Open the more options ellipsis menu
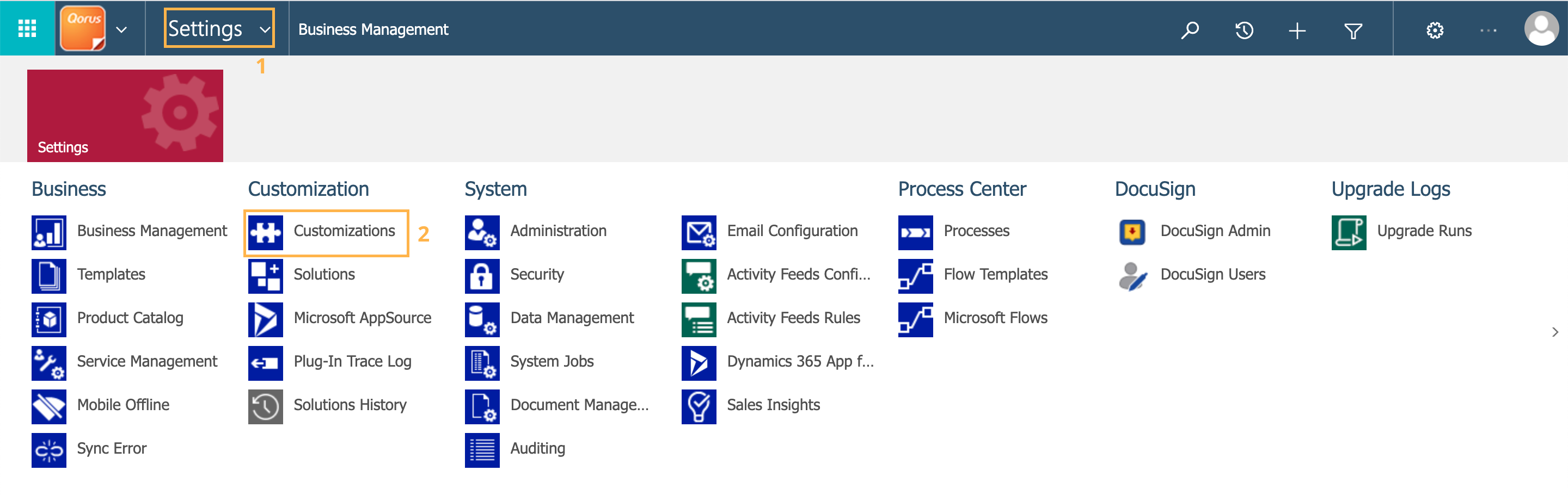Image resolution: width=1568 pixels, height=495 pixels. tap(1487, 30)
